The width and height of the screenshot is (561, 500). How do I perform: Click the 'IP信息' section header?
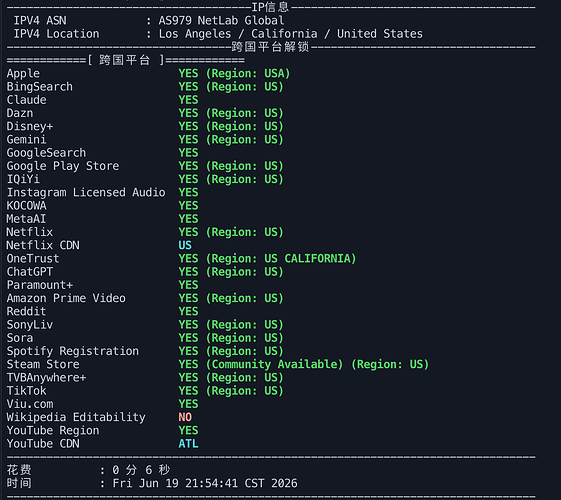(270, 7)
